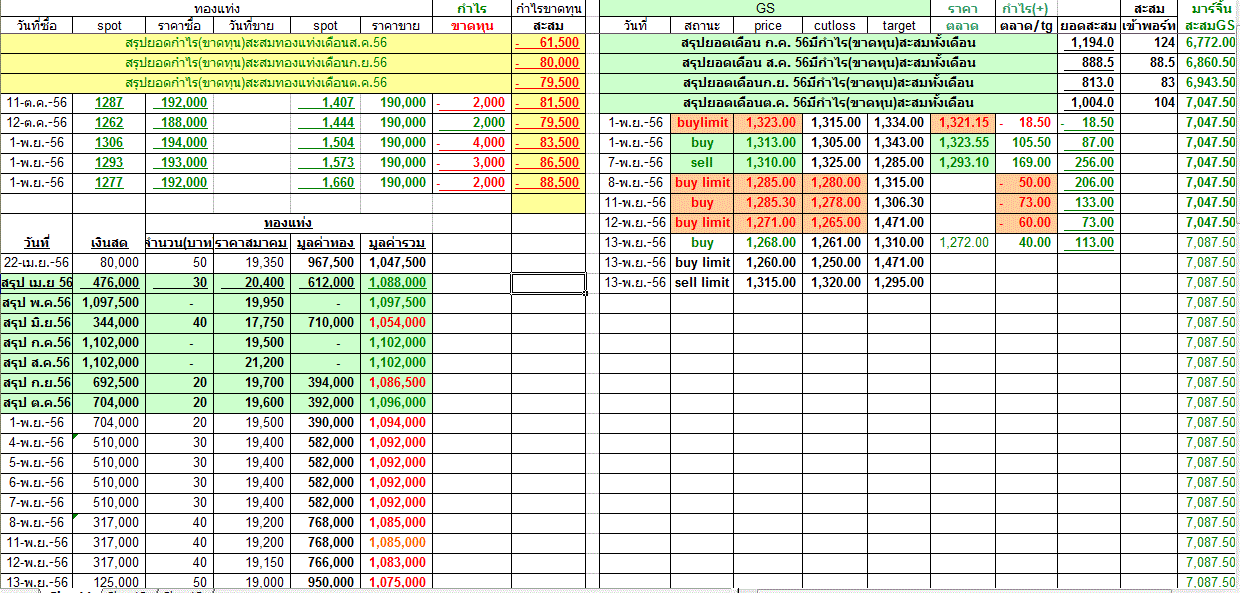Click the 'target' column header
This screenshot has height=593, width=1240.
point(897,24)
